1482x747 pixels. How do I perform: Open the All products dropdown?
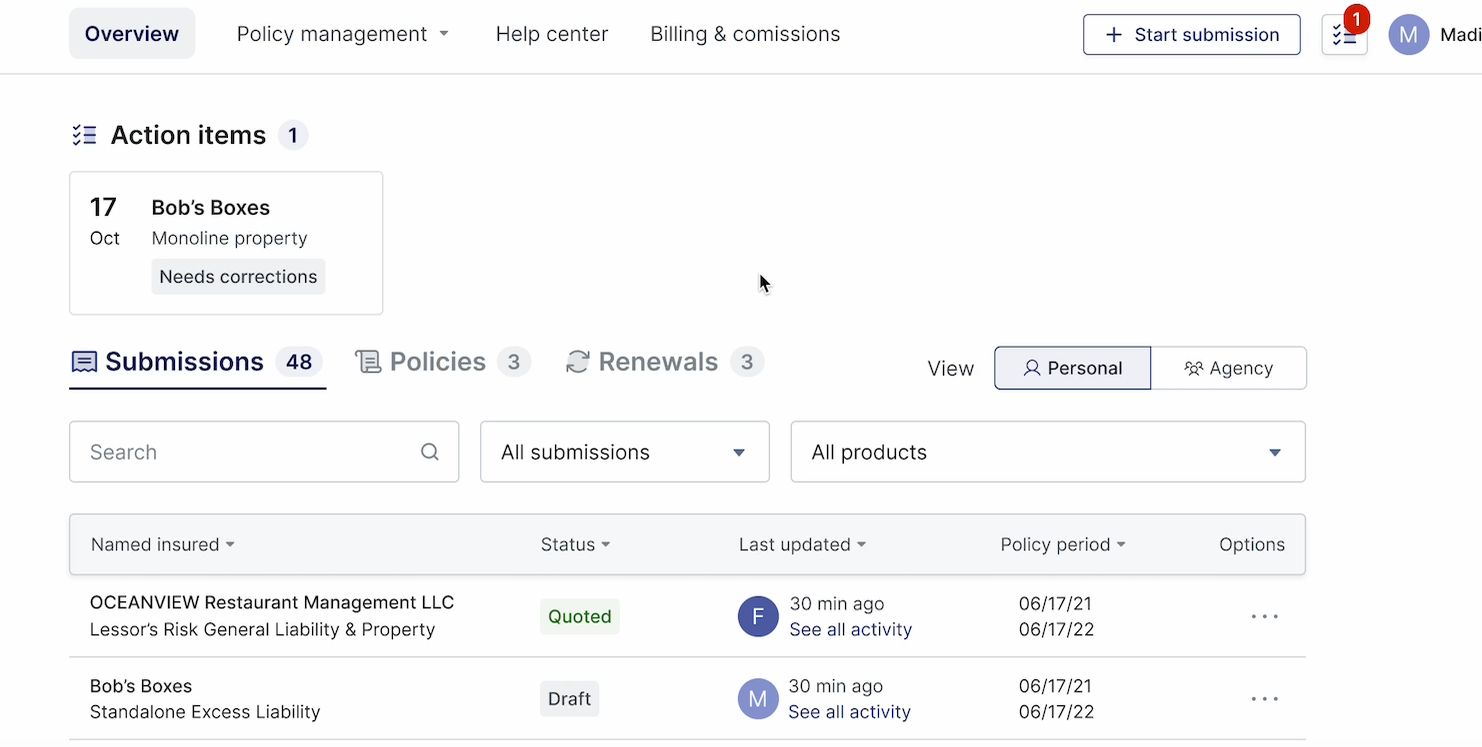tap(1047, 452)
